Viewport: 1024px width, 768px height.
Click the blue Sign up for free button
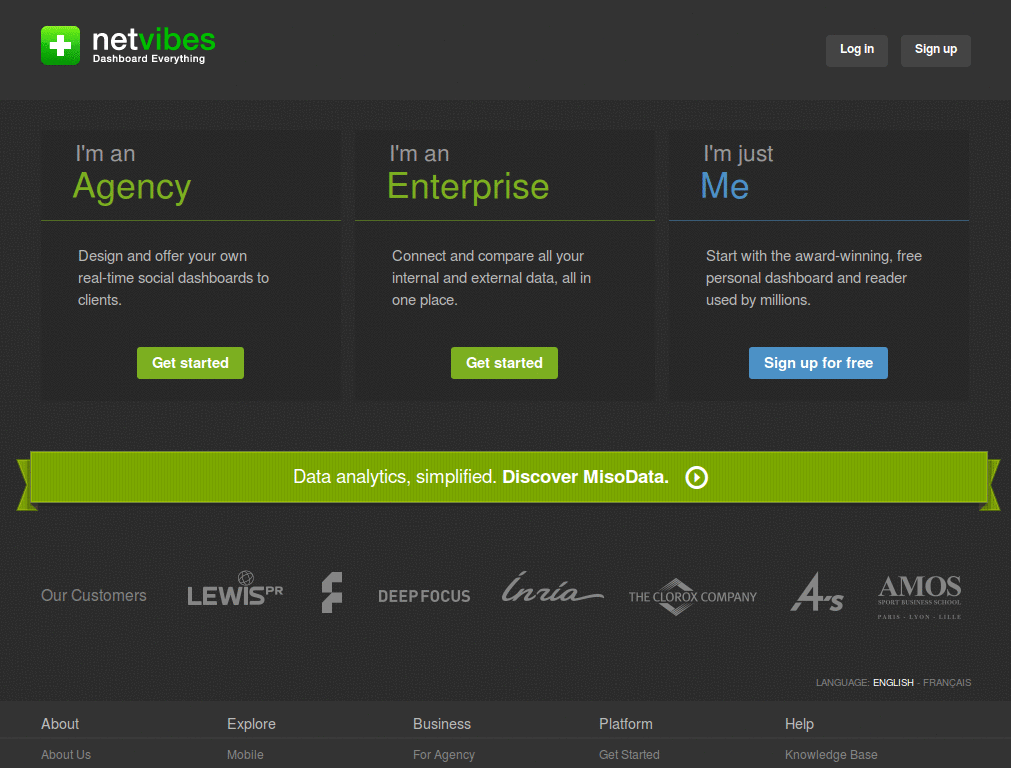(818, 362)
